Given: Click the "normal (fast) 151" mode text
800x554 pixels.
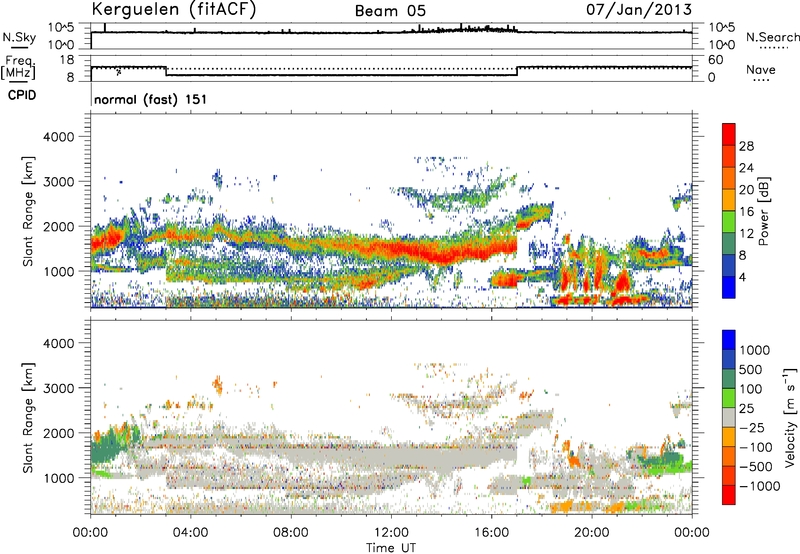Looking at the screenshot, I should [151, 99].
